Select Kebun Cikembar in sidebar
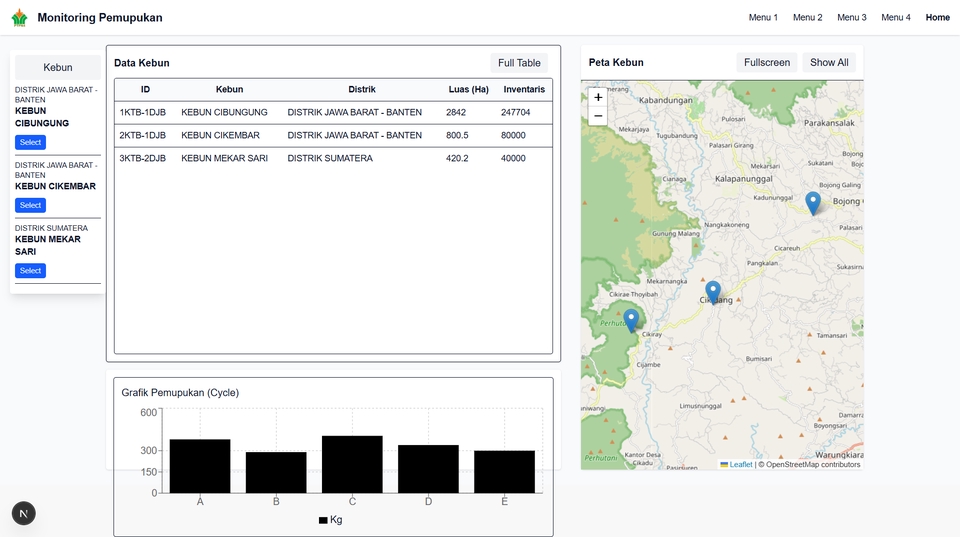The width and height of the screenshot is (960, 537). tap(30, 205)
